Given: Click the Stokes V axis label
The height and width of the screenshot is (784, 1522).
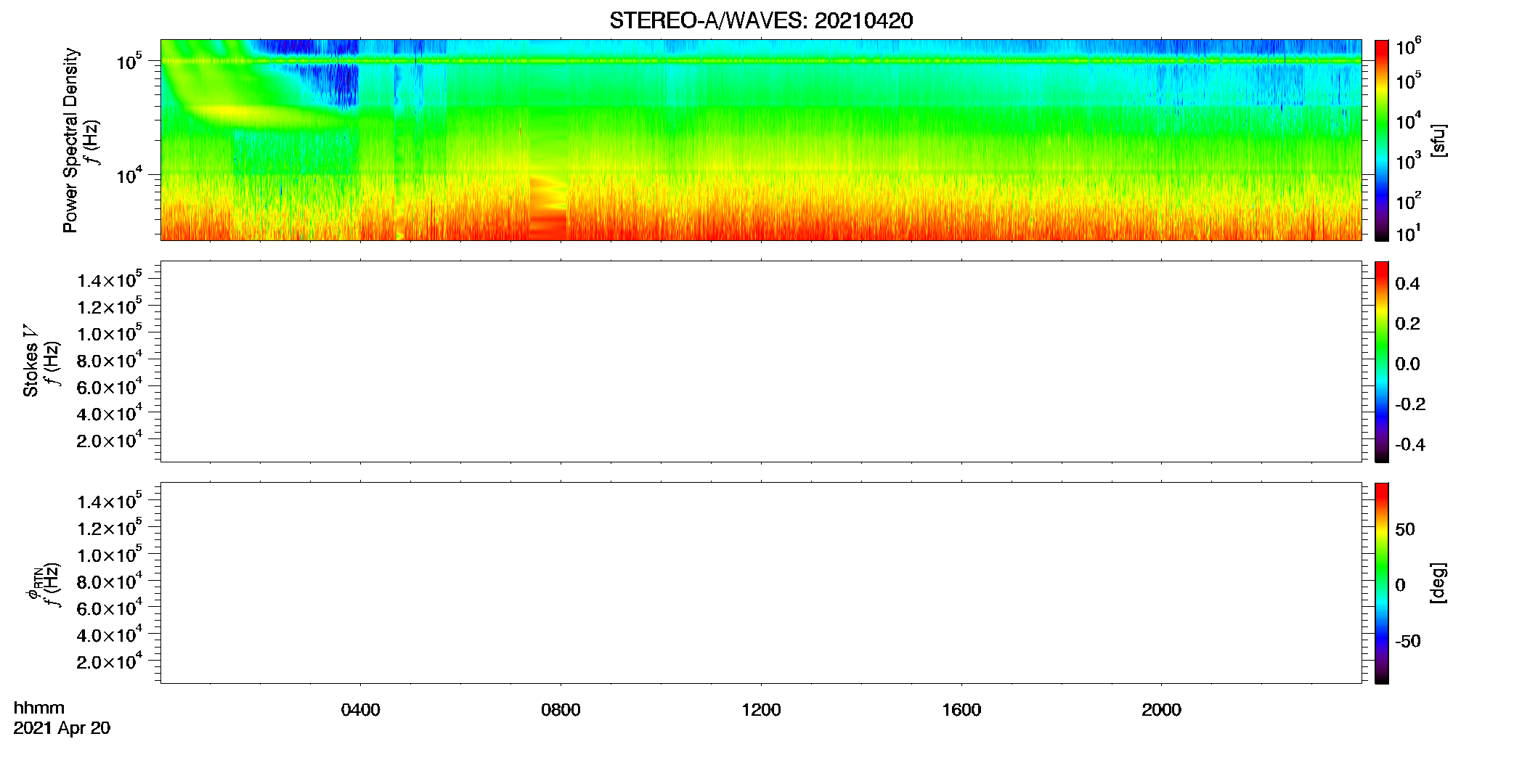Looking at the screenshot, I should (x=30, y=361).
